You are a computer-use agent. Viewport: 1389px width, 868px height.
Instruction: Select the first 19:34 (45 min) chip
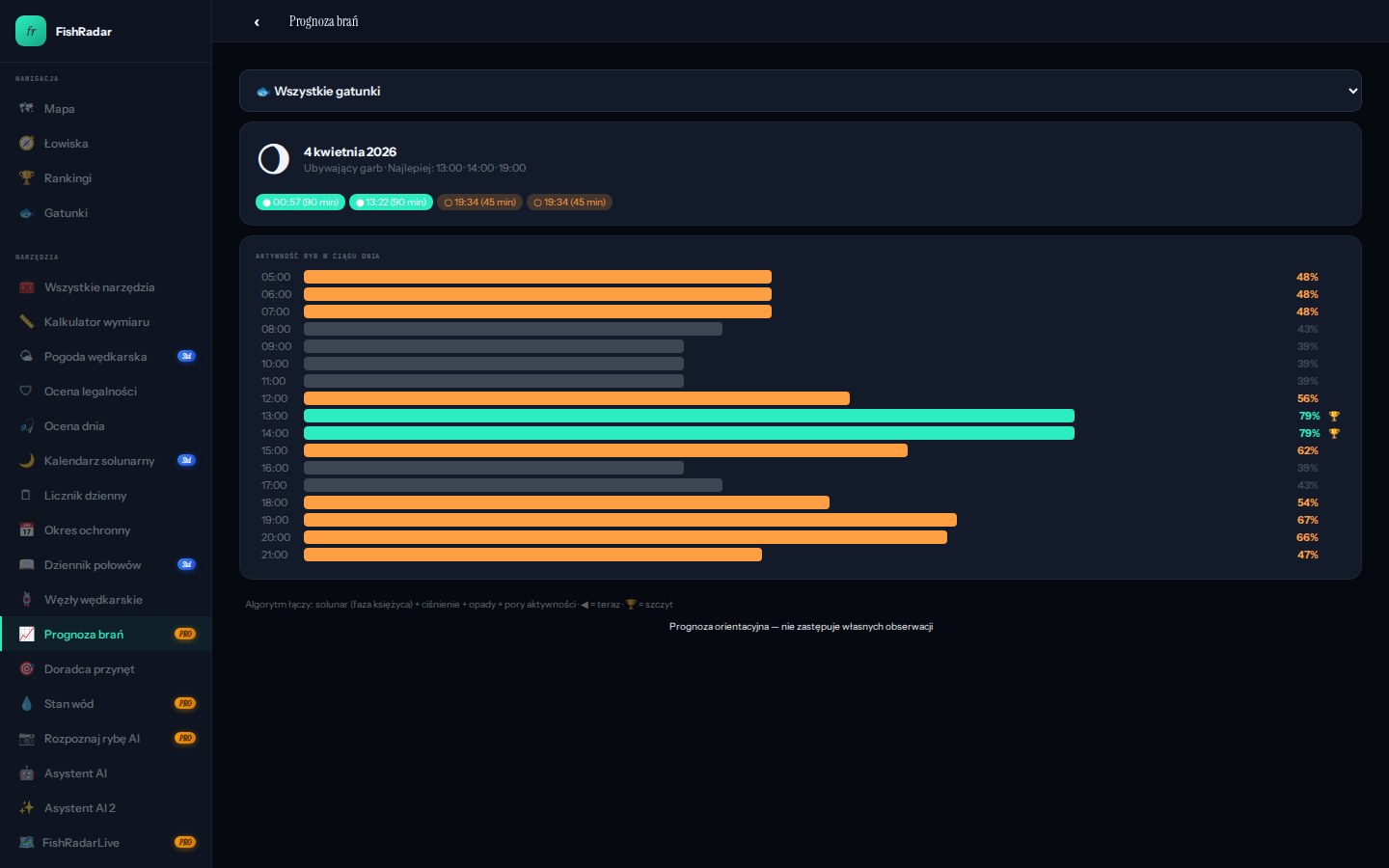click(479, 203)
